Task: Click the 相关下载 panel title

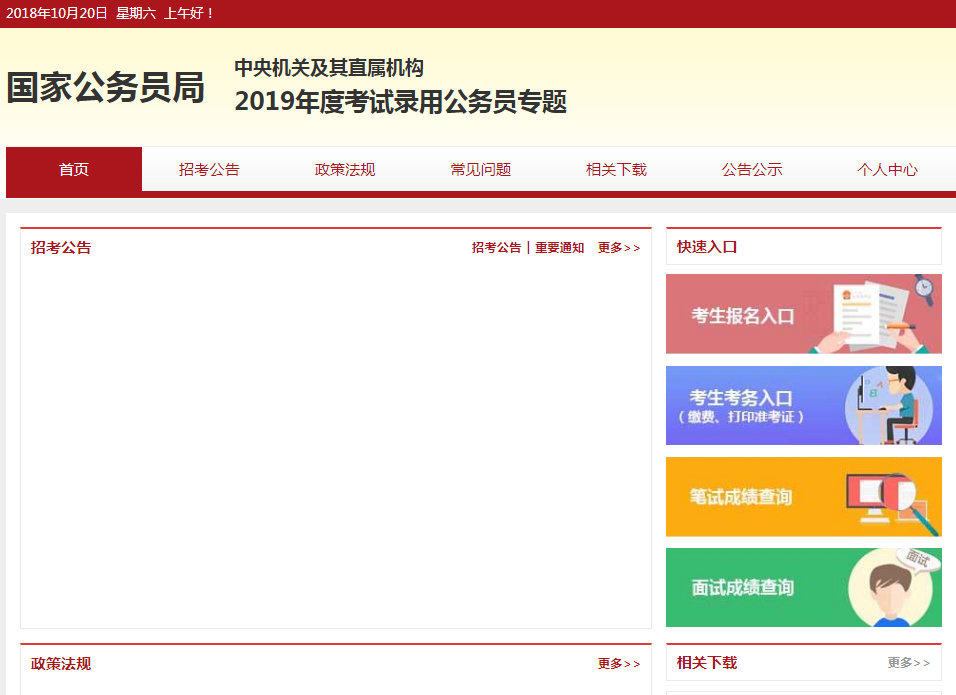Action: tap(707, 663)
